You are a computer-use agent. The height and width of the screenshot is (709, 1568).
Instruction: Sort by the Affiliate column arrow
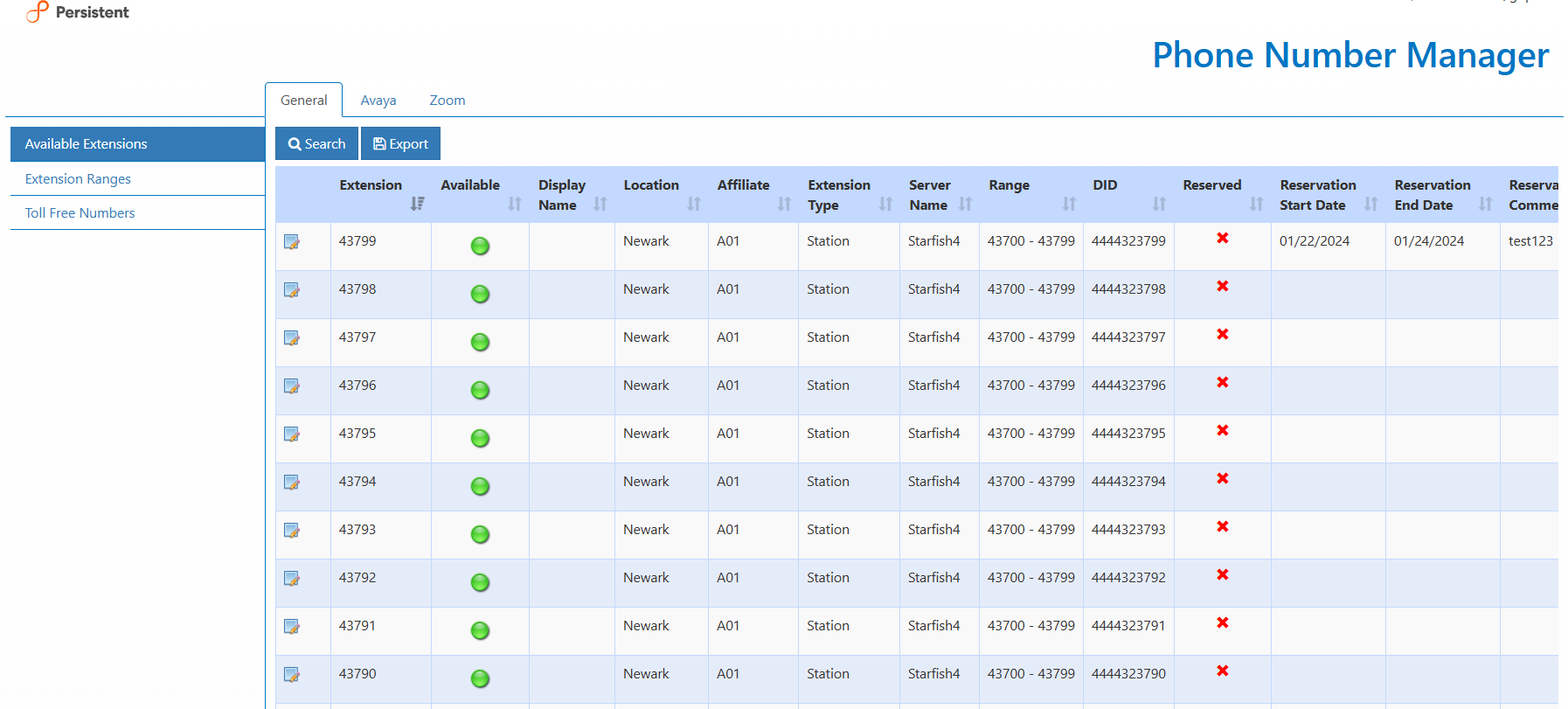(x=784, y=204)
